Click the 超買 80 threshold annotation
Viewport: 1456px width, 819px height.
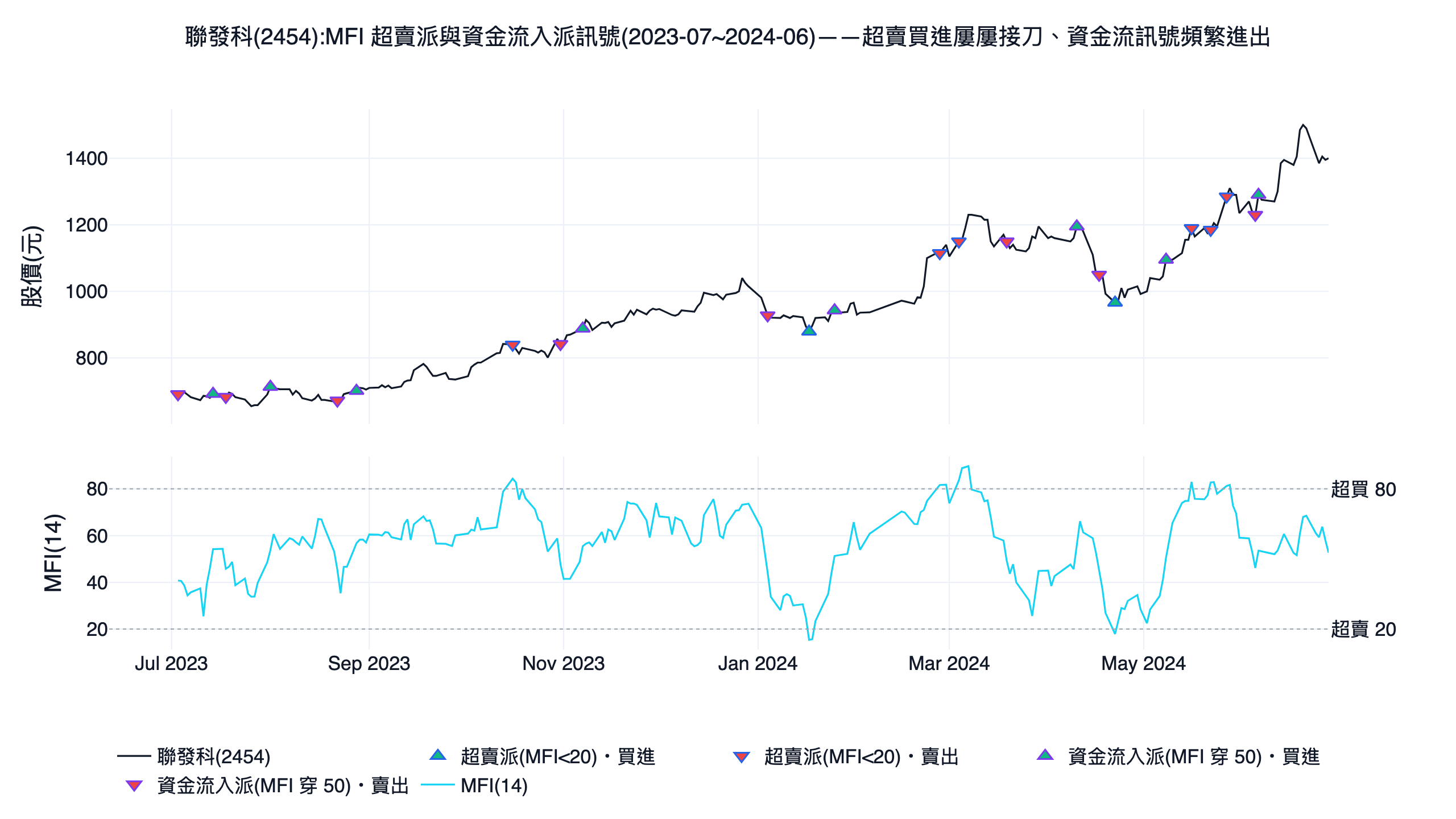click(1363, 489)
